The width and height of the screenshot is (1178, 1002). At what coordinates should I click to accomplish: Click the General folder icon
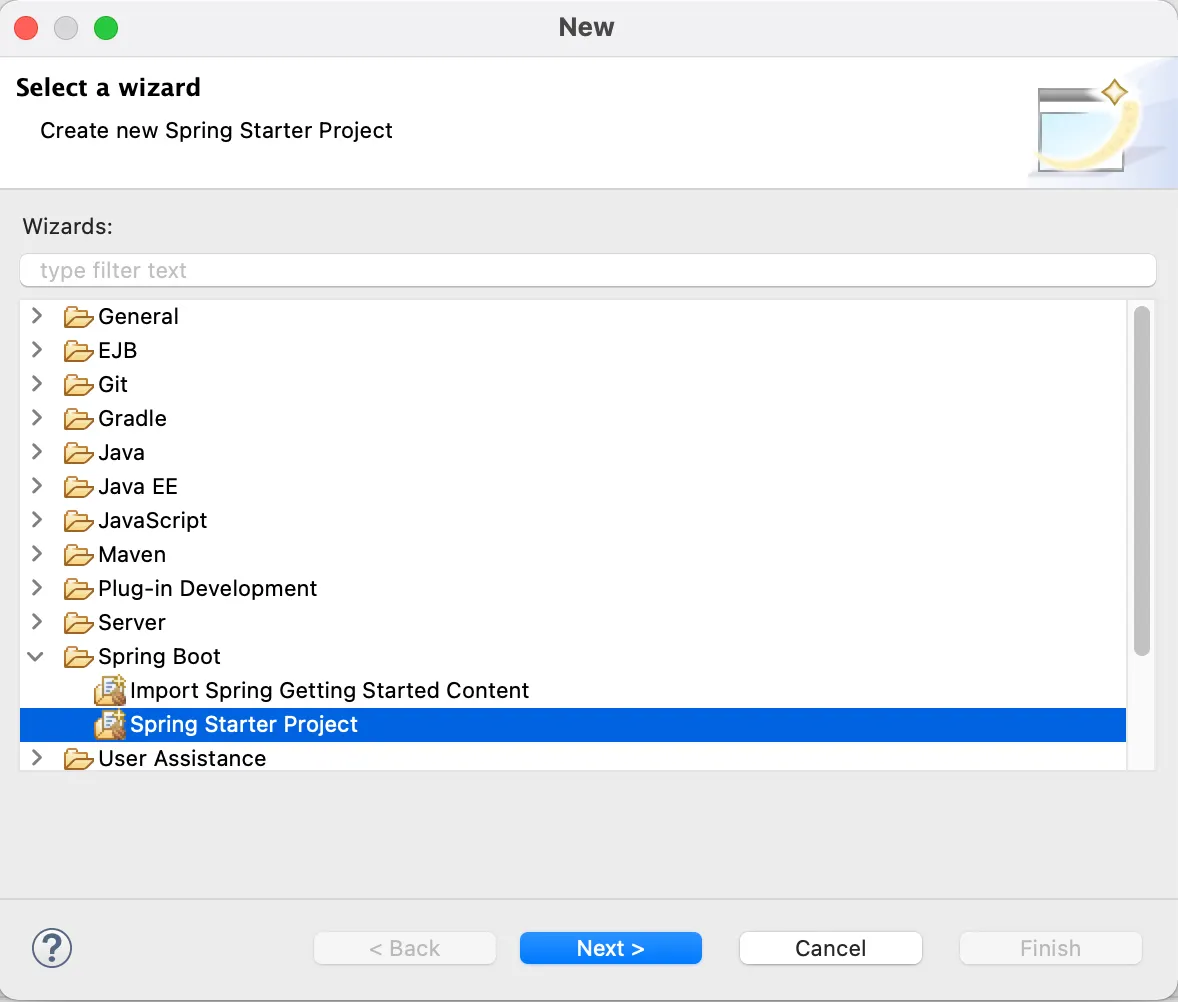(78, 317)
